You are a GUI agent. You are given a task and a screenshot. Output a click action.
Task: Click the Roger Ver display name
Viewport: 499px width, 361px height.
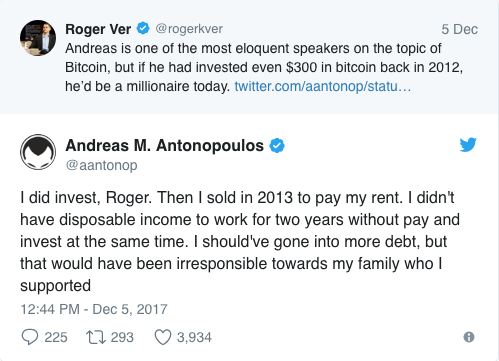[98, 29]
